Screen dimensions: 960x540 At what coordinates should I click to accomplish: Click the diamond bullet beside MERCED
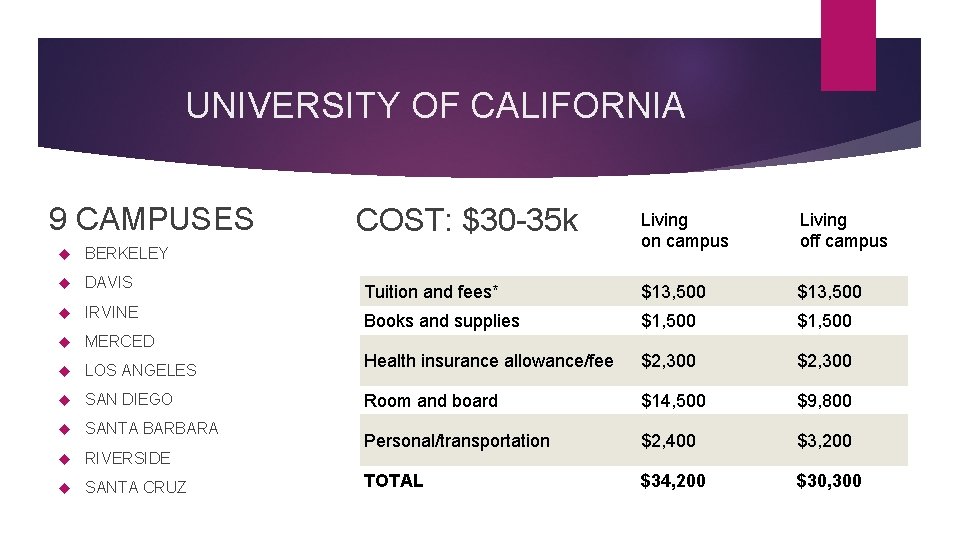pyautogui.click(x=62, y=341)
